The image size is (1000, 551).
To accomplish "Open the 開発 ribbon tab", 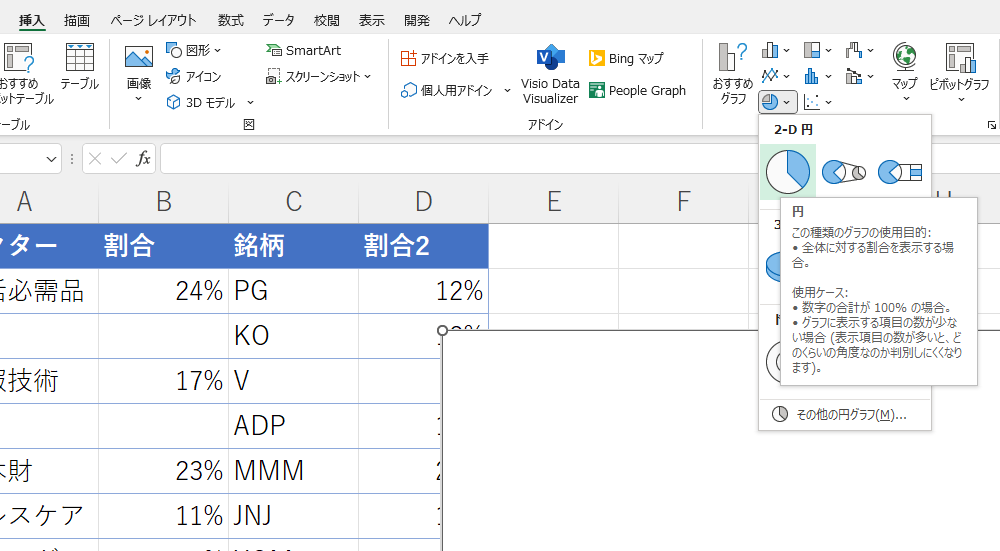I will point(416,20).
